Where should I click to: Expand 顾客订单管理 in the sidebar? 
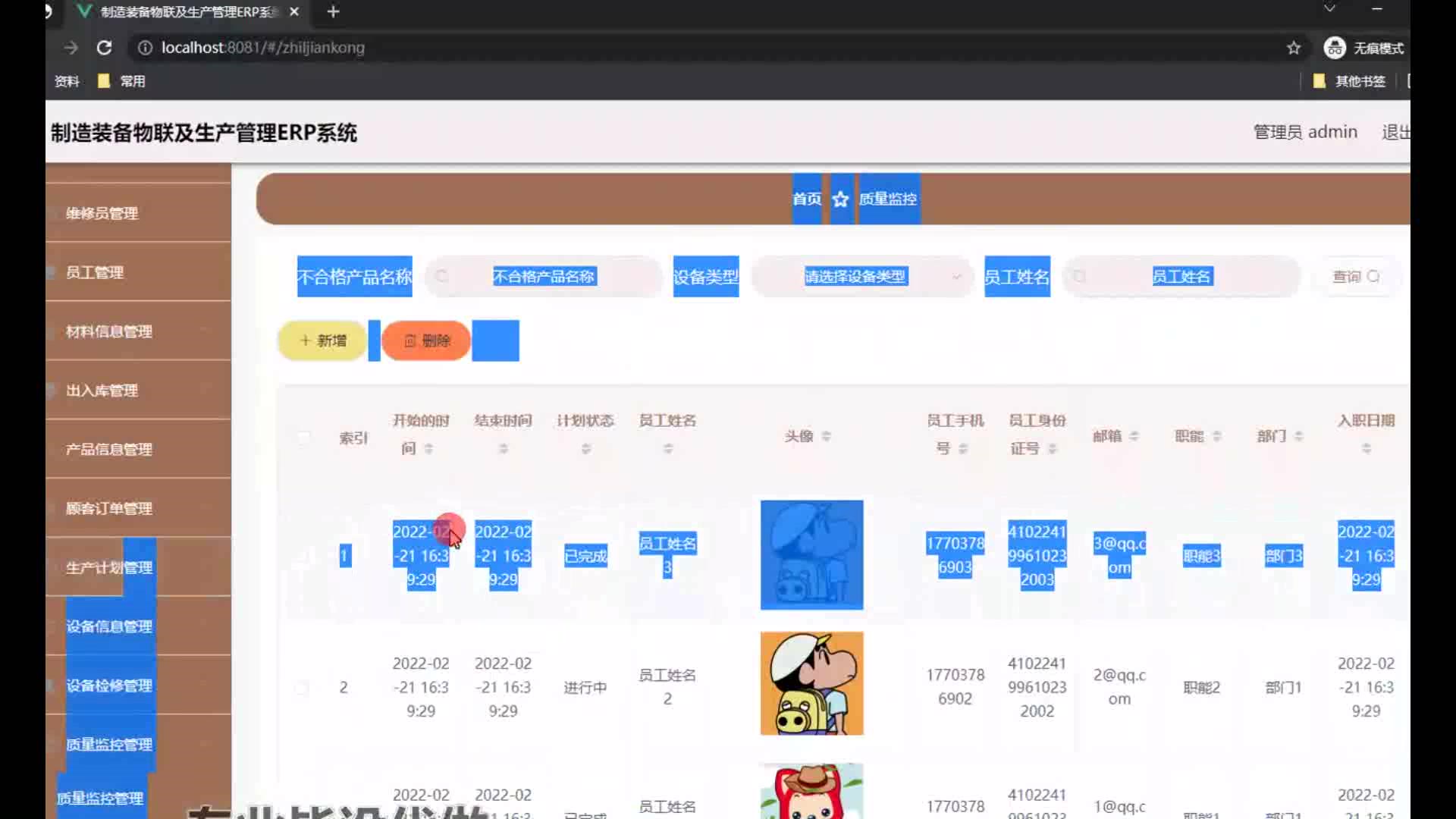click(x=138, y=508)
